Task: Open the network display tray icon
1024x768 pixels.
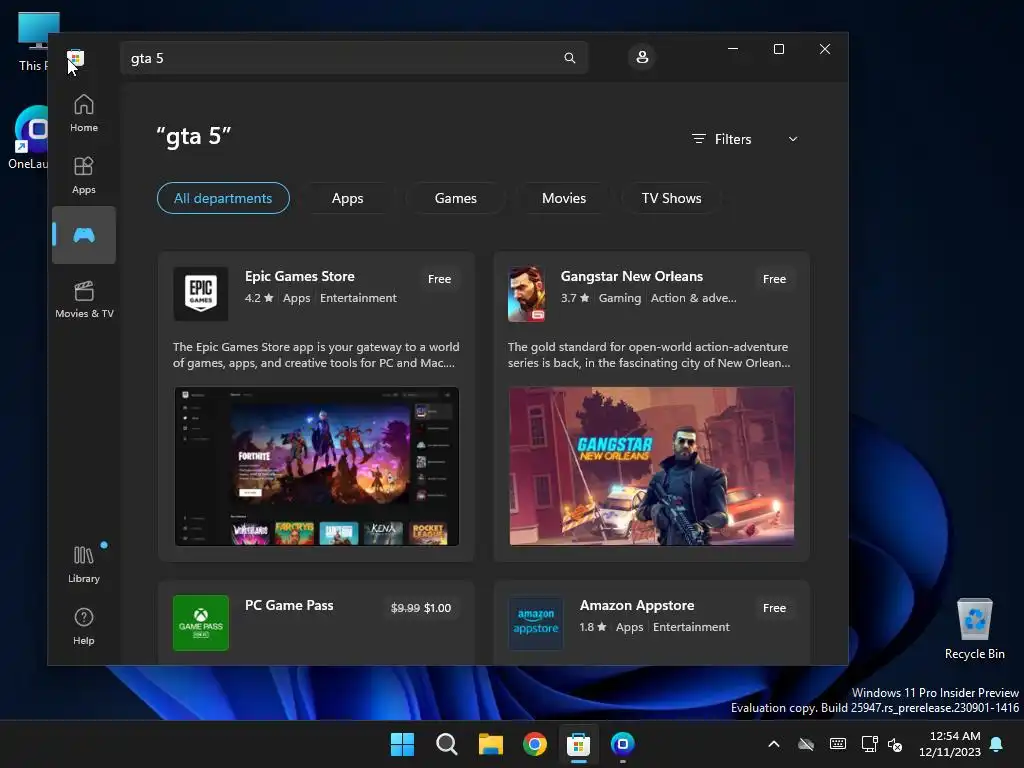Action: click(869, 744)
